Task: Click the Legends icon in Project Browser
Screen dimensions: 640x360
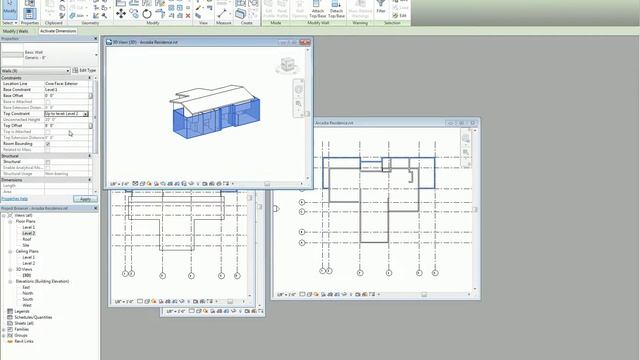Action: tap(10, 311)
